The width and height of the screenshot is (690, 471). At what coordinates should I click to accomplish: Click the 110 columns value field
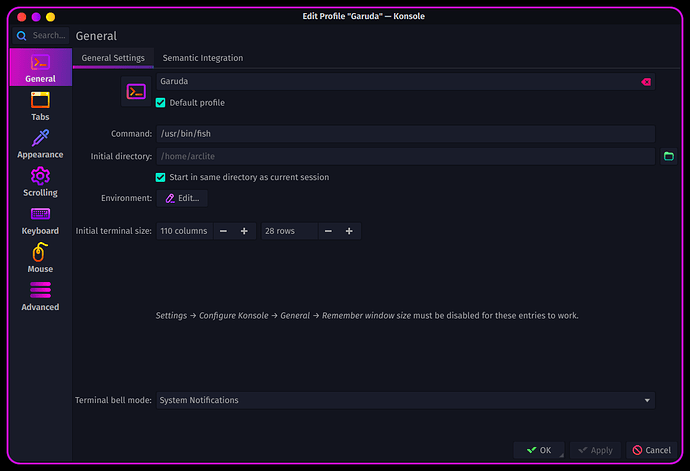pyautogui.click(x=185, y=231)
